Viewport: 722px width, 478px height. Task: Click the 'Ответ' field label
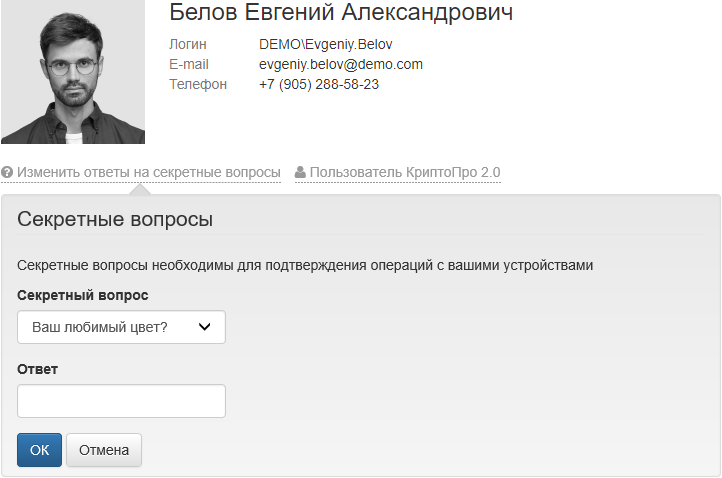click(x=38, y=369)
